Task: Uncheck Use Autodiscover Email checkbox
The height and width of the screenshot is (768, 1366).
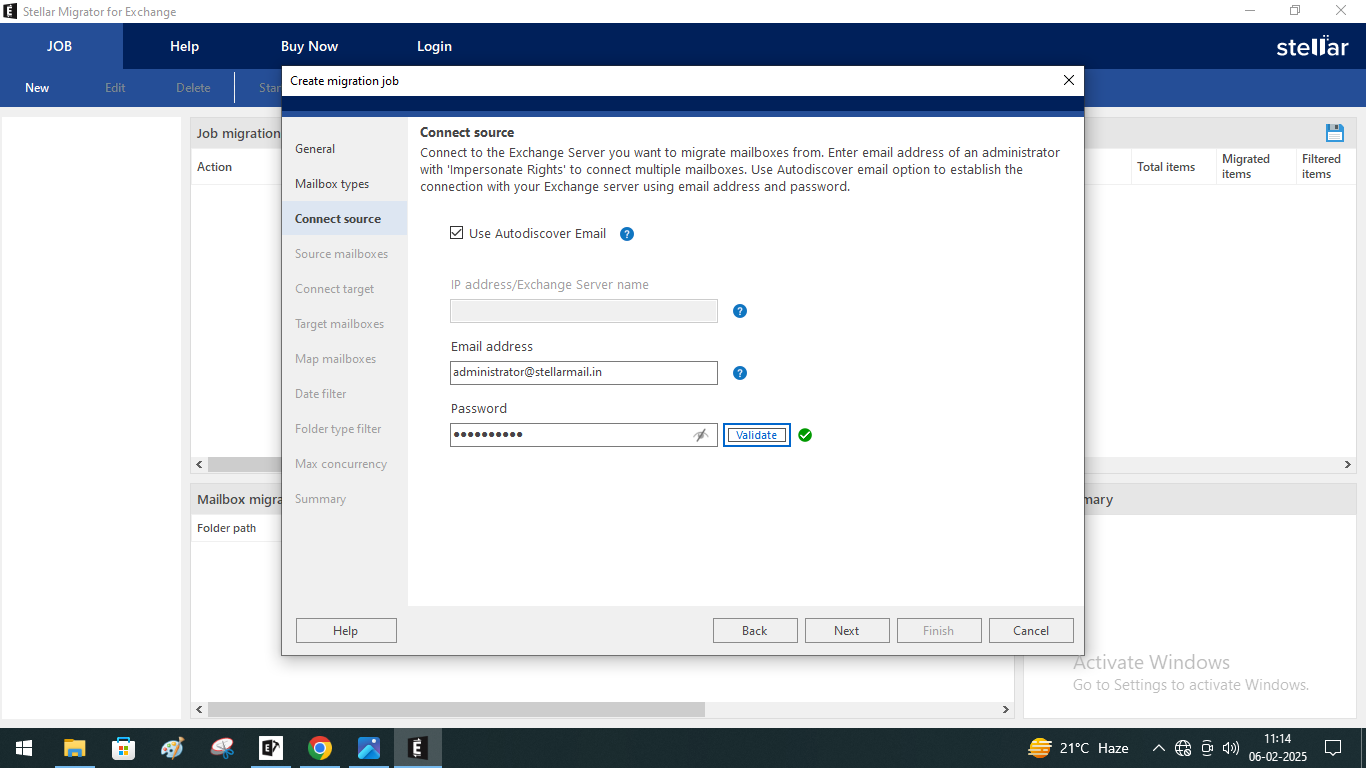Action: pyautogui.click(x=457, y=233)
